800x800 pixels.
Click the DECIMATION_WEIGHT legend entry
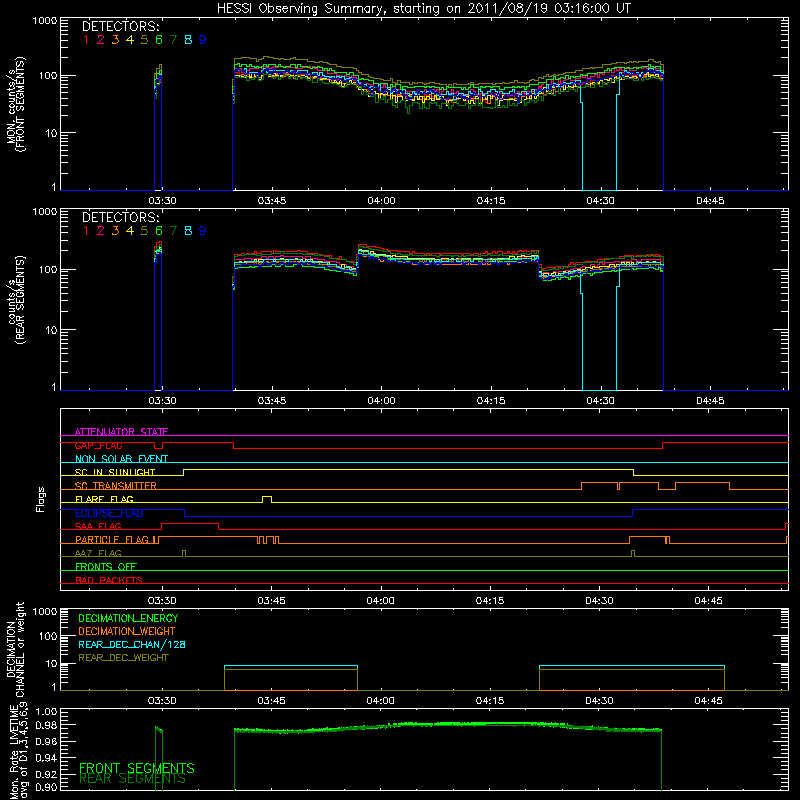tap(127, 631)
